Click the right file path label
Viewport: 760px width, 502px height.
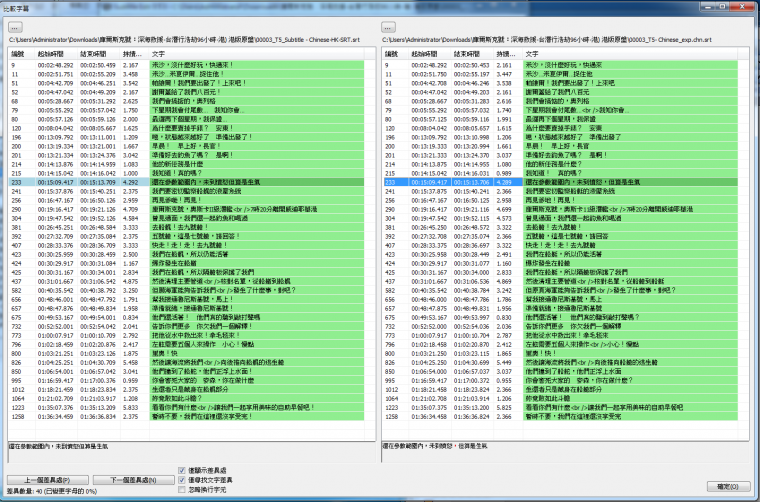[547, 40]
